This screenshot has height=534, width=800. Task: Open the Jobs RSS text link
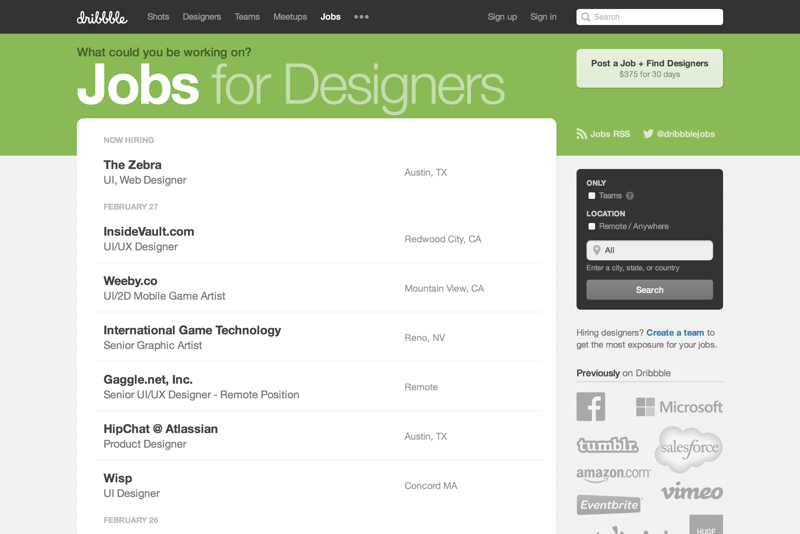tap(610, 134)
